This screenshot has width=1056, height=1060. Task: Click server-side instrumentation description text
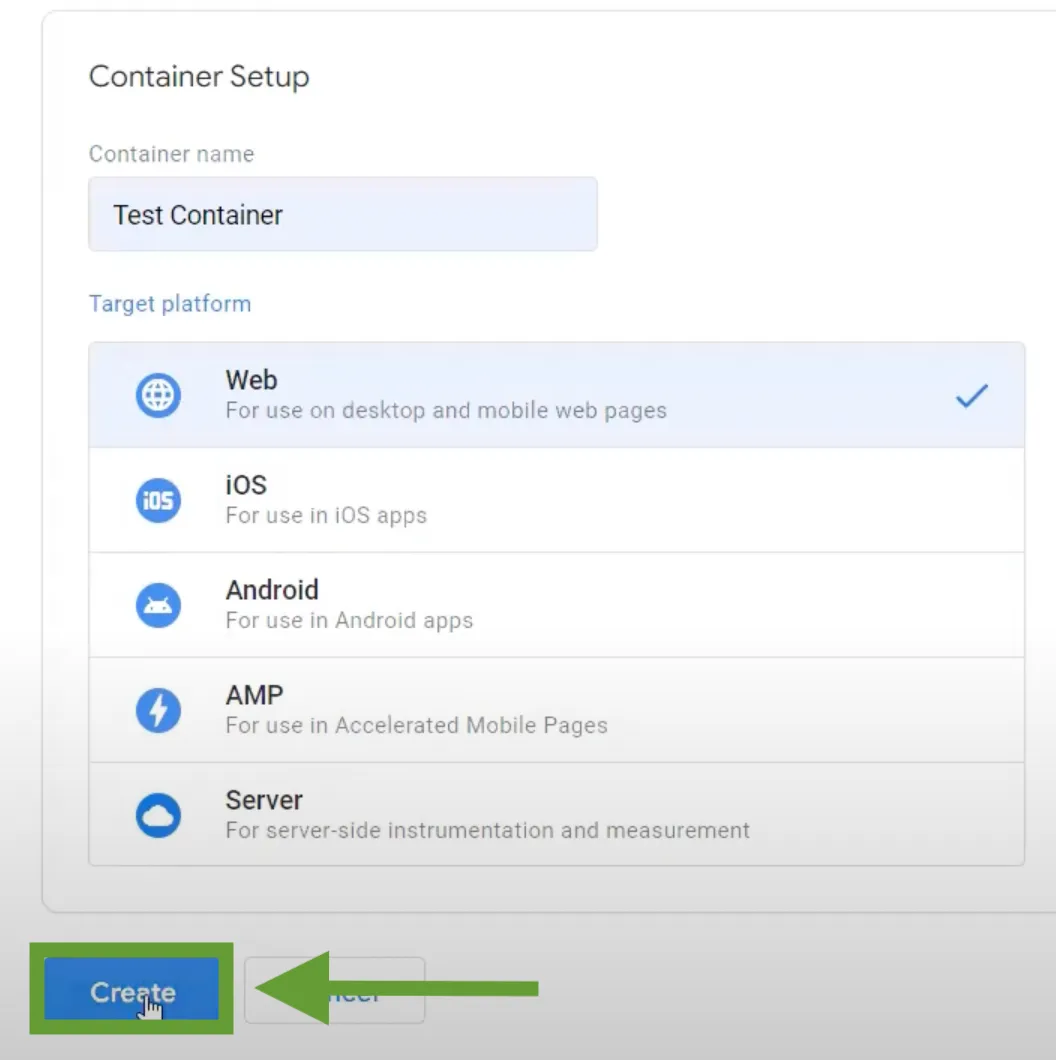click(x=487, y=831)
